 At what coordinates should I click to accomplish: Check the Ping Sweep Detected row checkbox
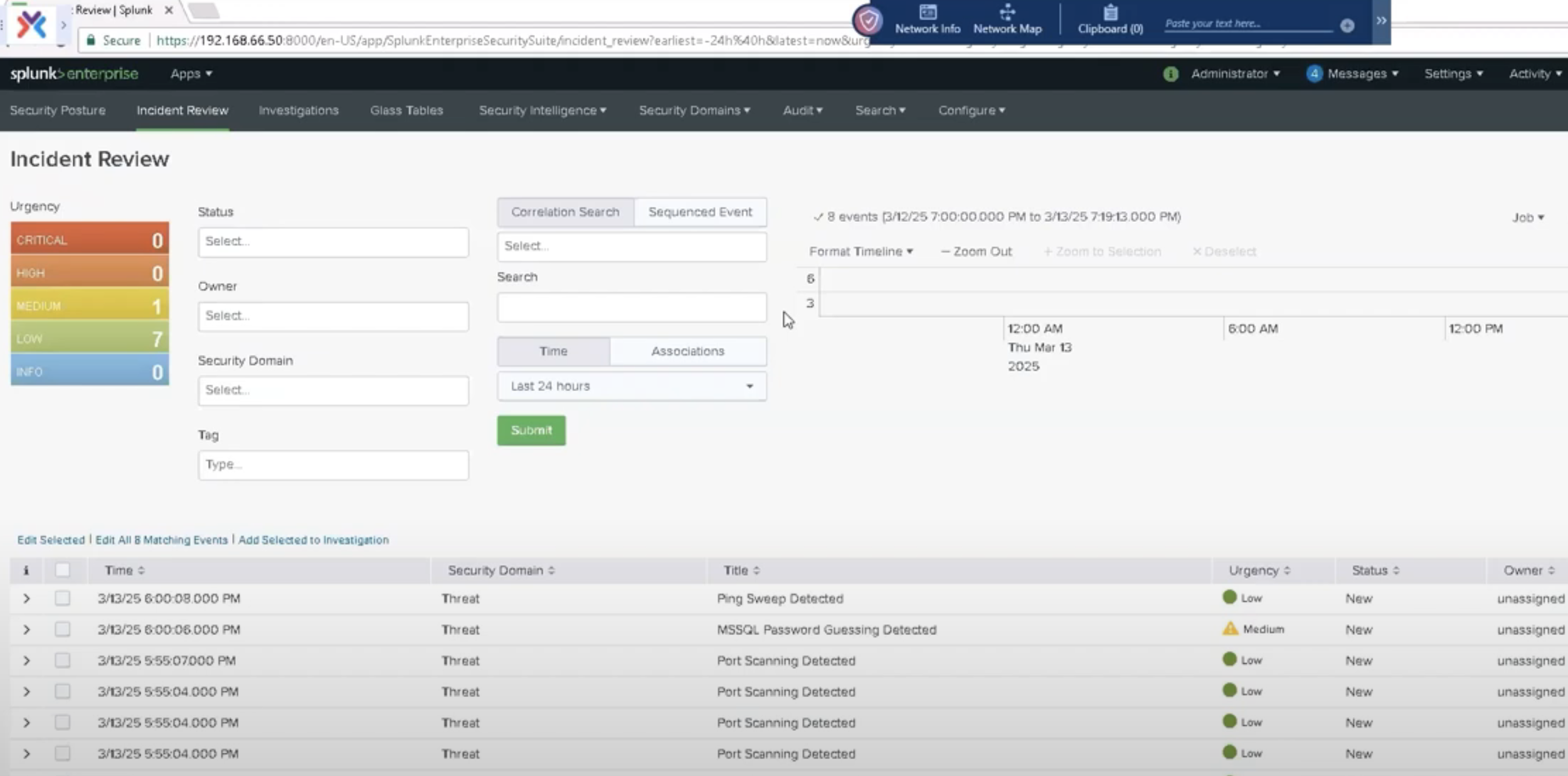point(62,598)
